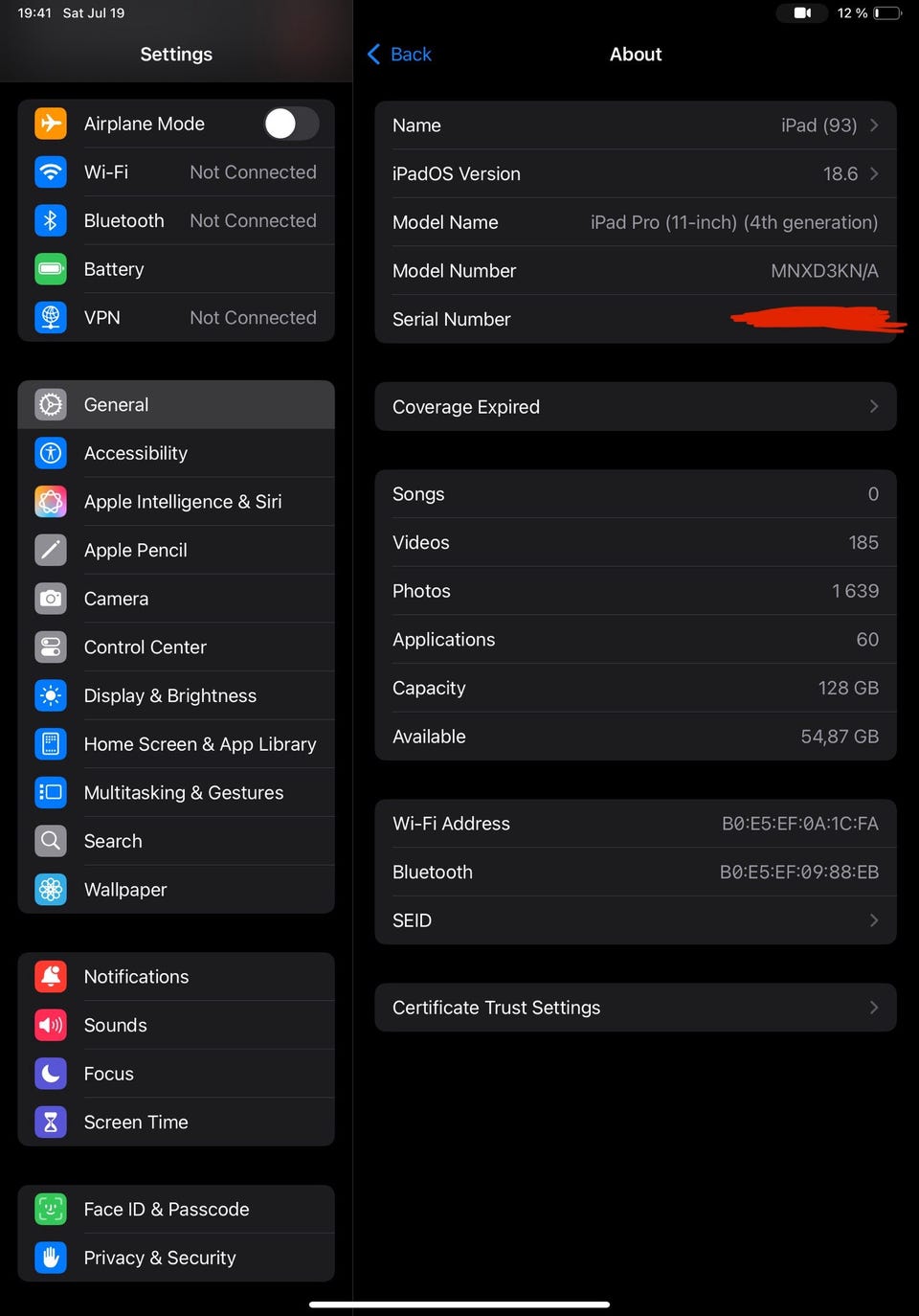
Task: Open Control Center settings
Action: (176, 647)
